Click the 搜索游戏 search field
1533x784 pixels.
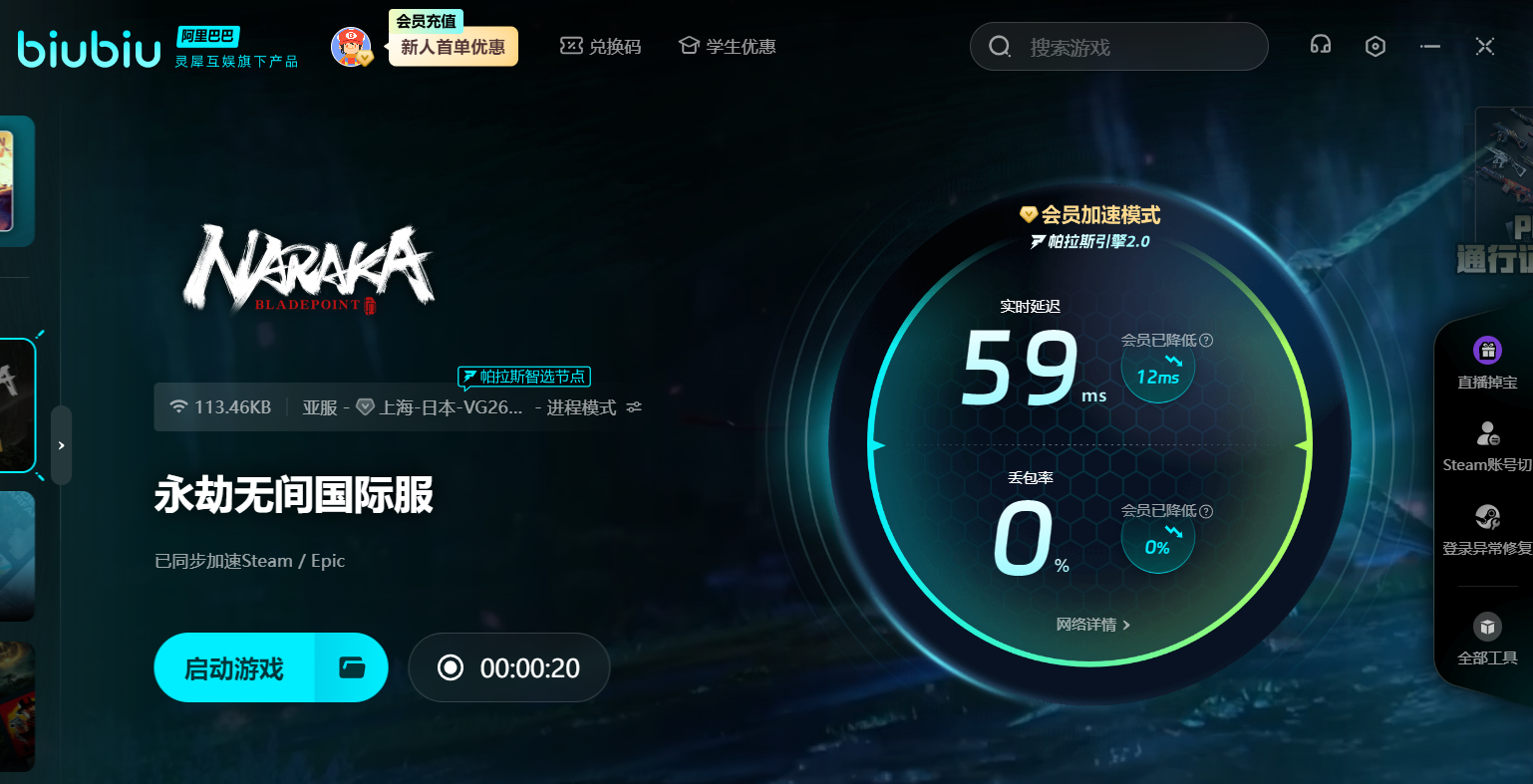[1118, 47]
